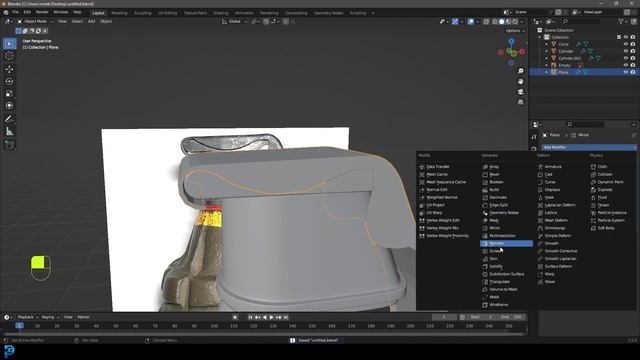Click the zoom magnifier icon in viewport
This screenshot has width=640, height=360.
coord(520,71)
